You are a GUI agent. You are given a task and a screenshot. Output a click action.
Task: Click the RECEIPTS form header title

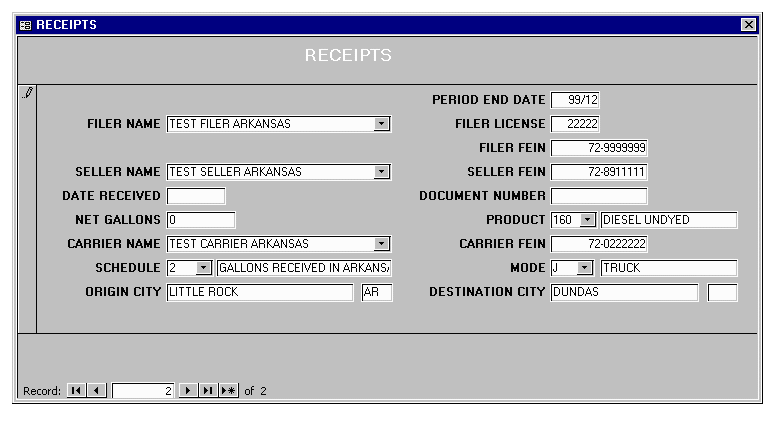(348, 55)
